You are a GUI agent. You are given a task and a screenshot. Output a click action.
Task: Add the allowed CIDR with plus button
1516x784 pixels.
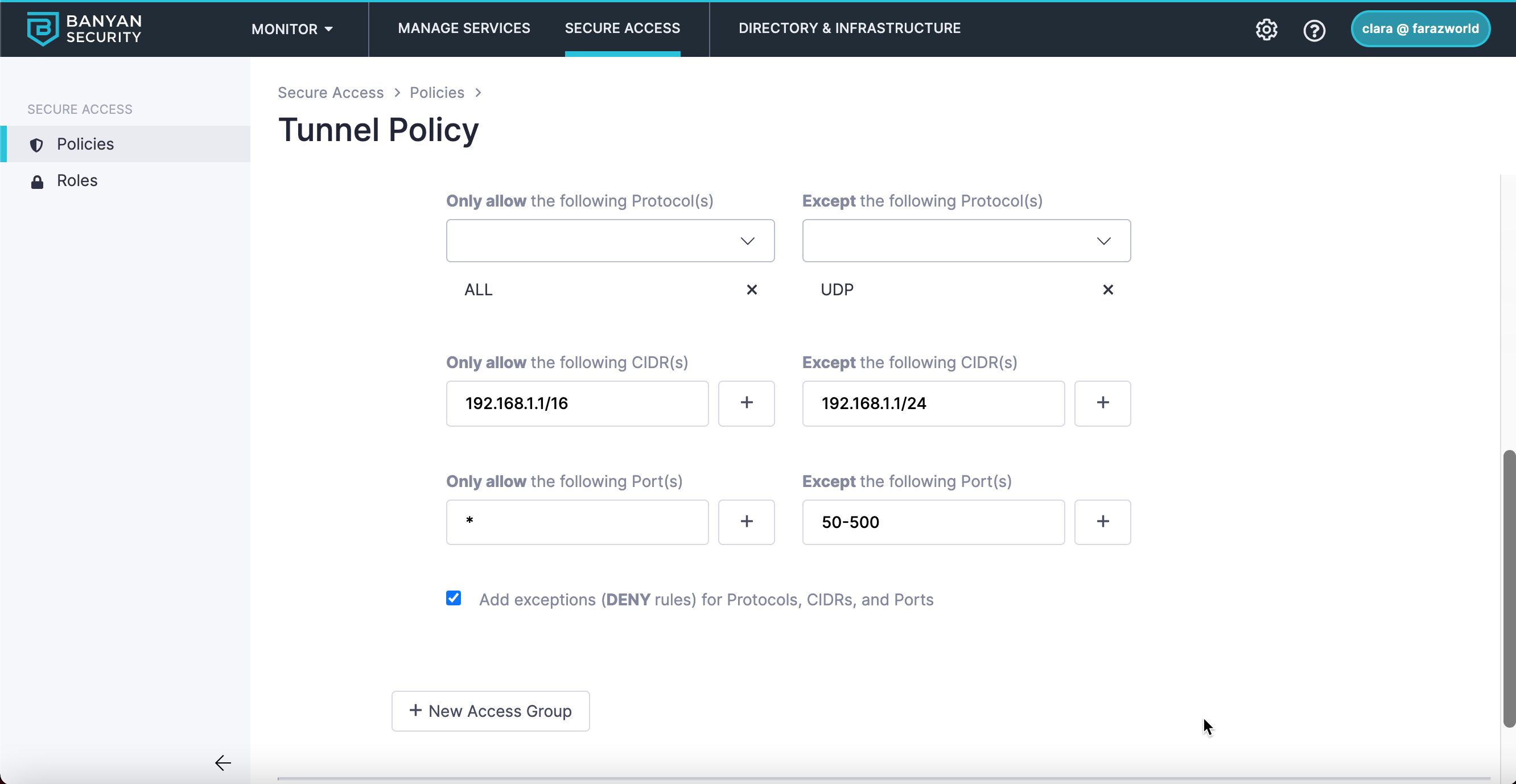(x=746, y=403)
